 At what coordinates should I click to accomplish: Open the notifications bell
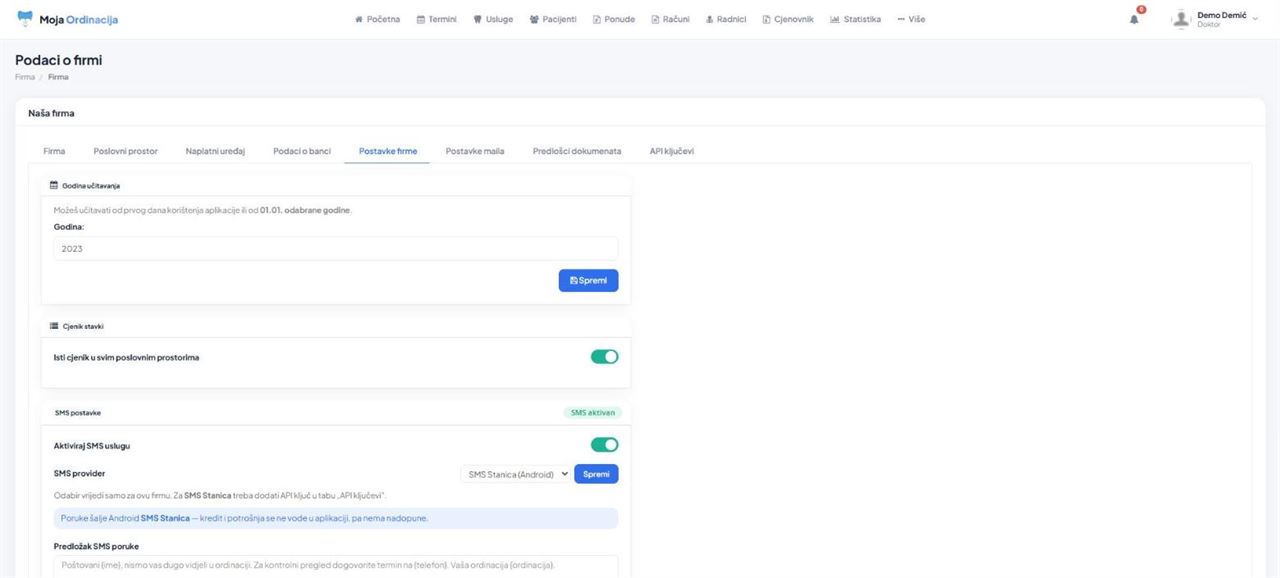click(1135, 19)
